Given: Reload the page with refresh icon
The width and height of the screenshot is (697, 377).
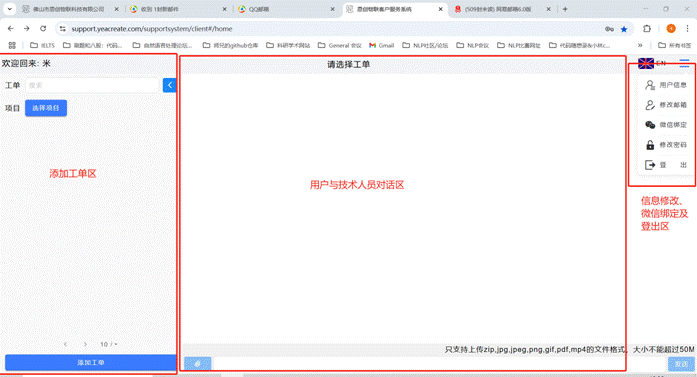Looking at the screenshot, I should [43, 28].
